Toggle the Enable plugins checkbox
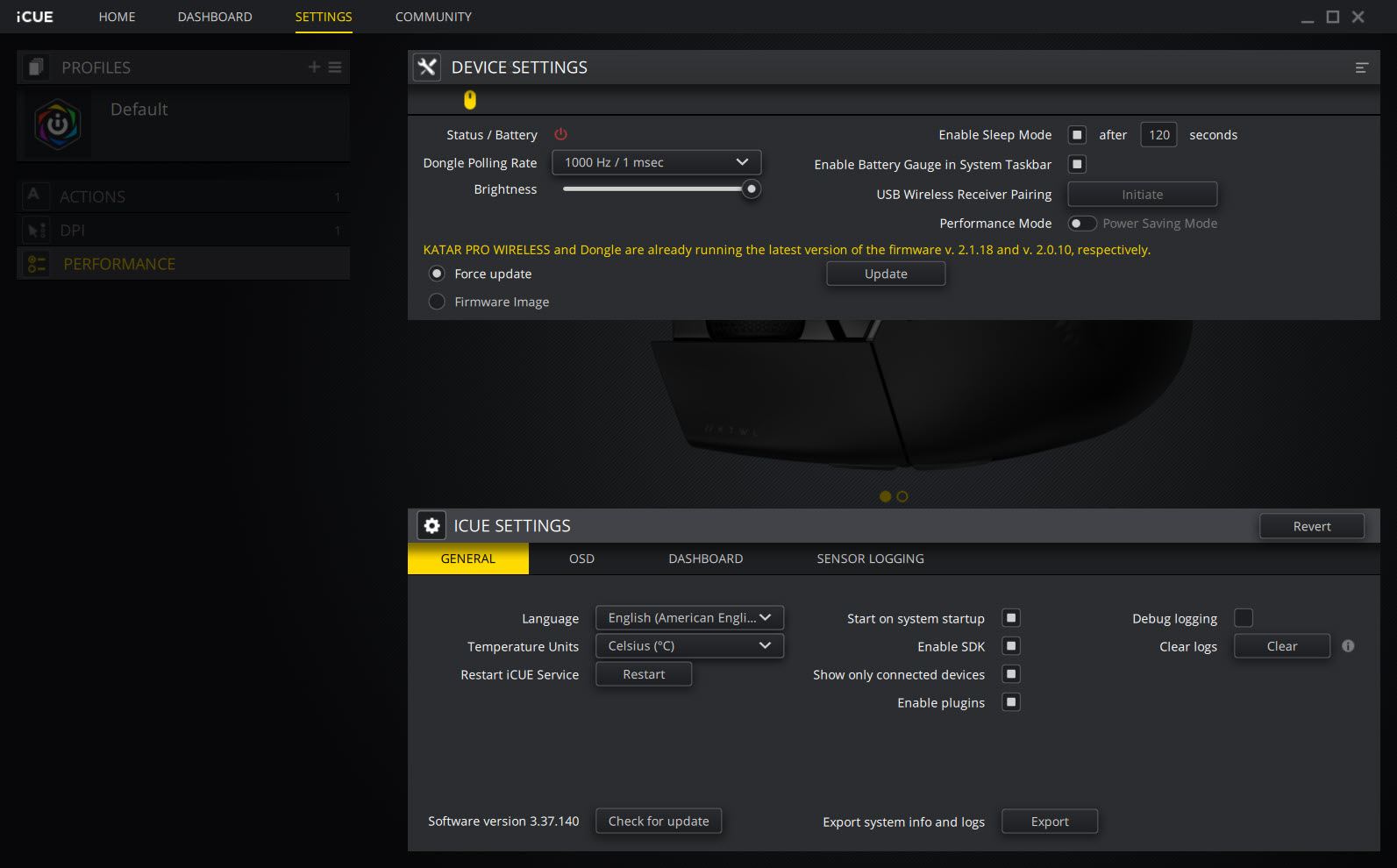Viewport: 1397px width, 868px height. [1011, 702]
